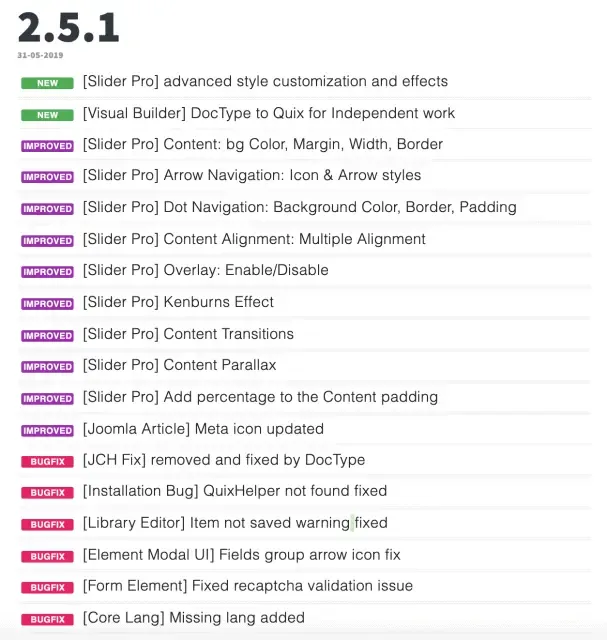Screen dimensions: 607x640
Task: Click the Dot Navigation Background Color entry
Action: click(x=300, y=207)
